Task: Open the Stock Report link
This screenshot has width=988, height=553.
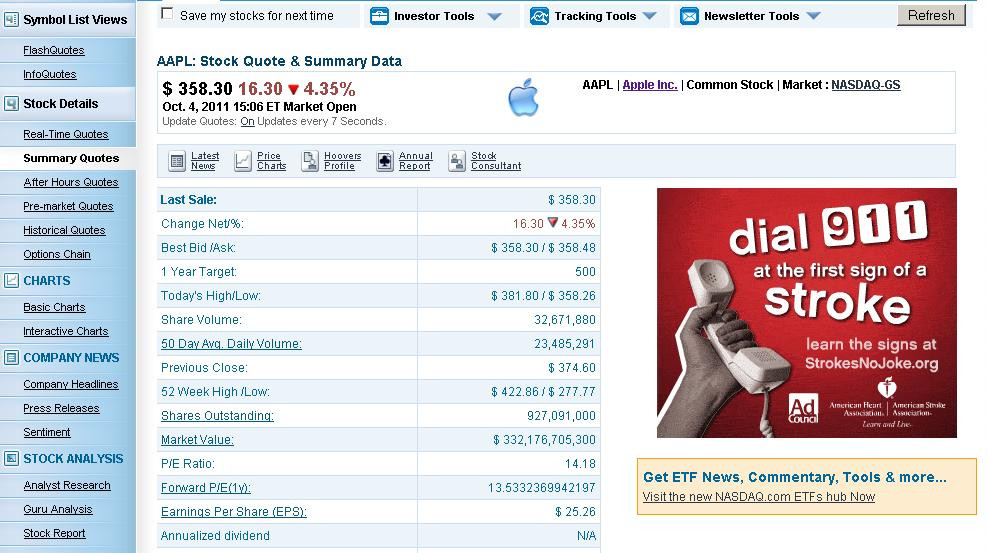Action: (x=54, y=533)
